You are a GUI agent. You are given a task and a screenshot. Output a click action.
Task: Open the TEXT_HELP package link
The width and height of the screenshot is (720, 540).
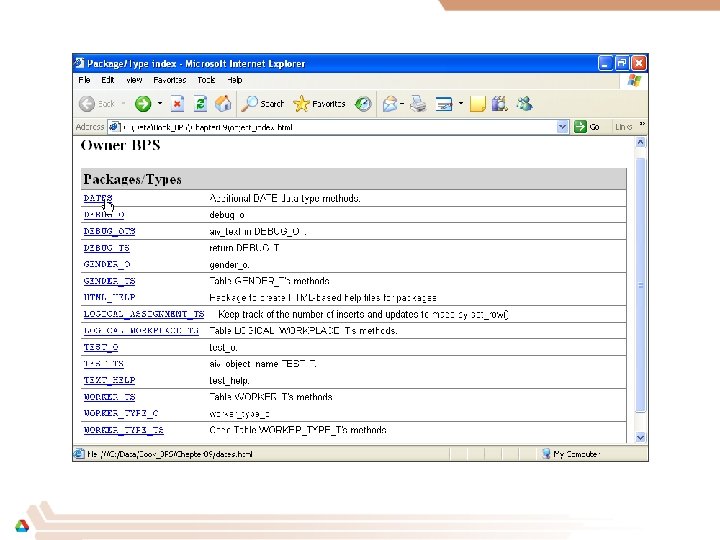(x=109, y=380)
